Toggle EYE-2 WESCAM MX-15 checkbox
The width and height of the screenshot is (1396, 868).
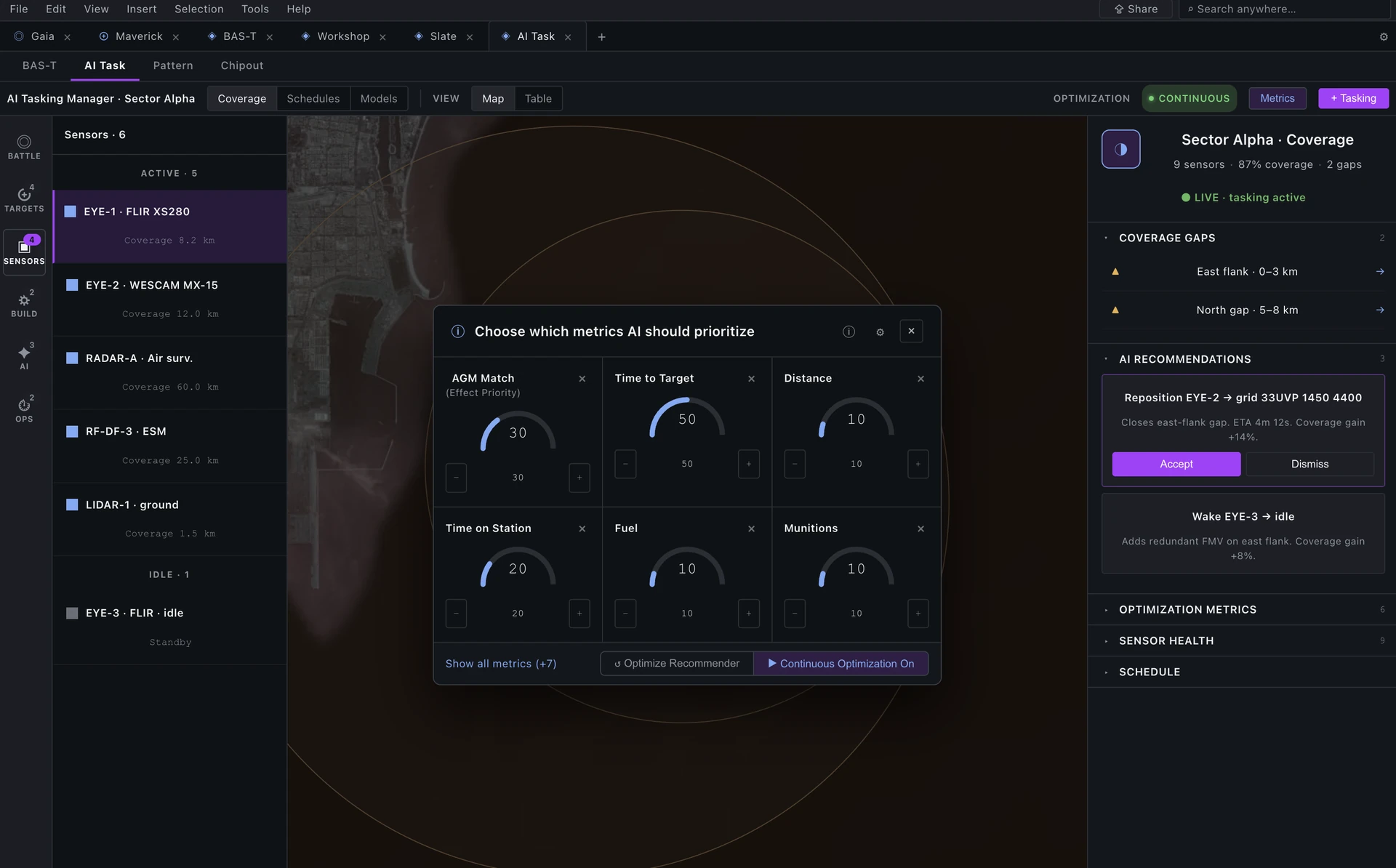coord(72,285)
